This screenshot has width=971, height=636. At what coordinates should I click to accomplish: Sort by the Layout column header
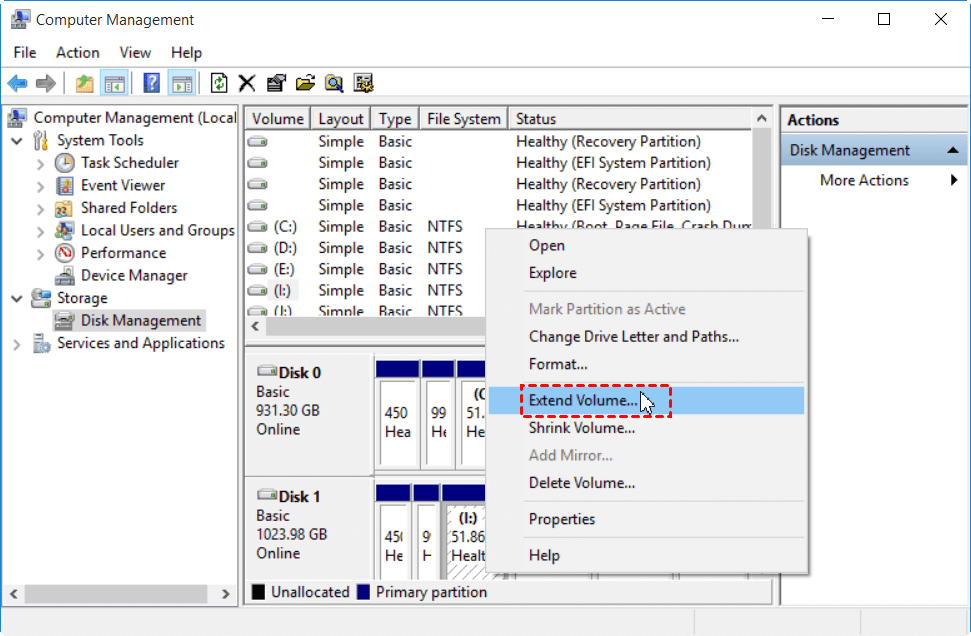point(341,119)
